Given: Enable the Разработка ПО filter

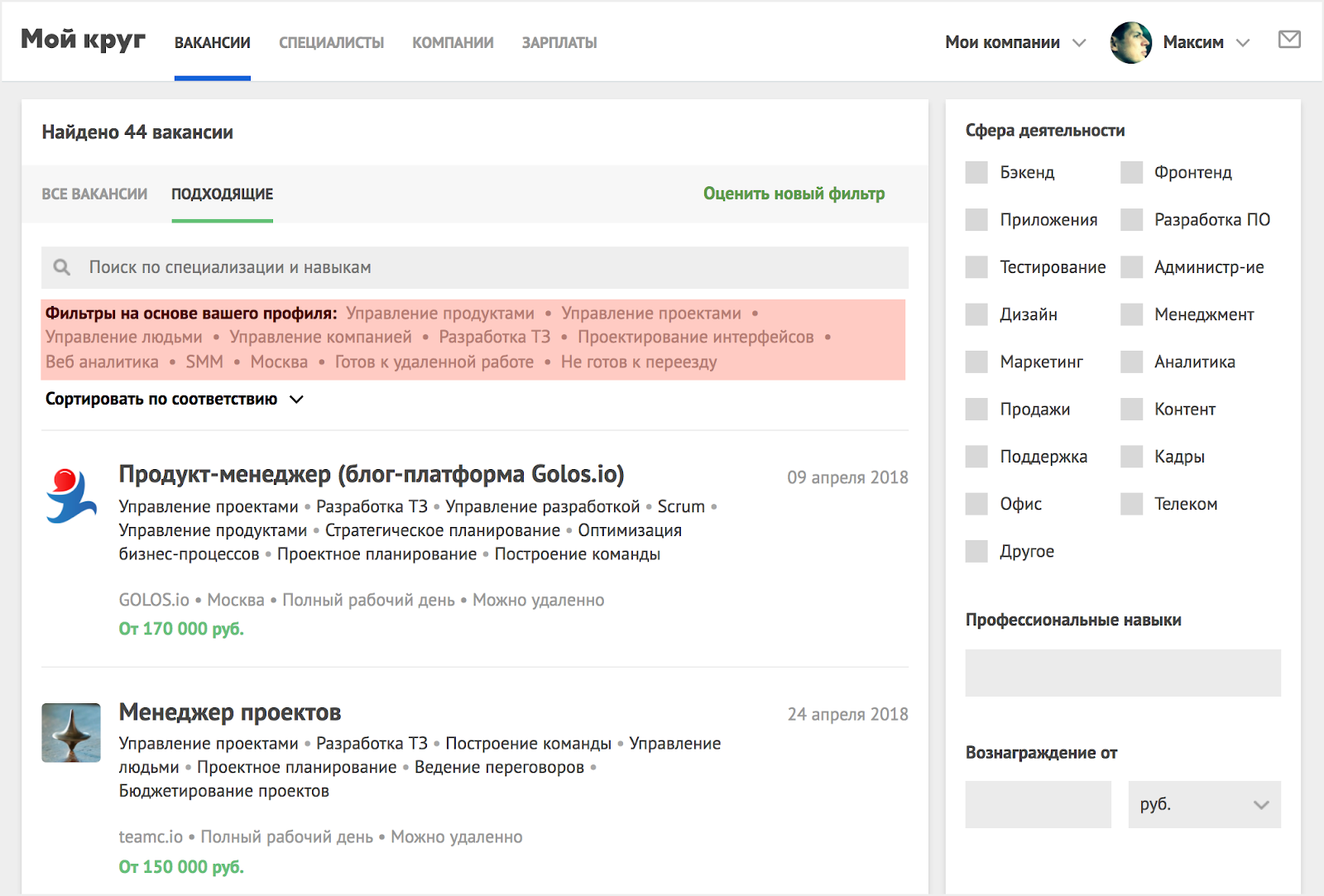Looking at the screenshot, I should (x=1131, y=219).
